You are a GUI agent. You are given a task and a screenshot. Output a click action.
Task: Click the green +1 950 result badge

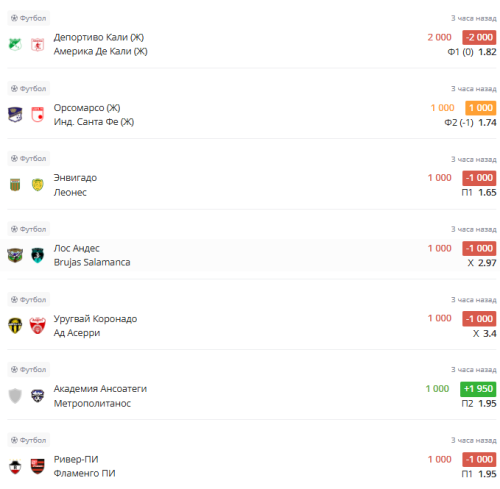pos(478,389)
